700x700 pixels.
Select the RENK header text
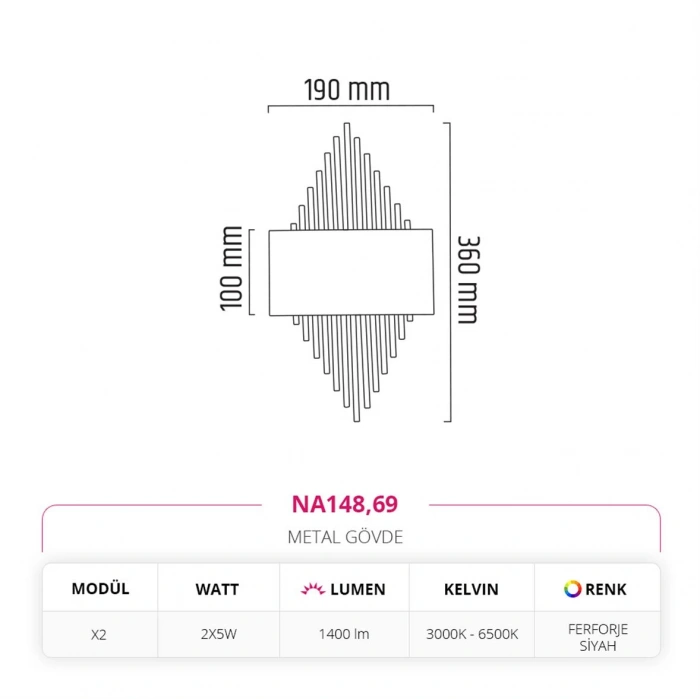tap(608, 589)
